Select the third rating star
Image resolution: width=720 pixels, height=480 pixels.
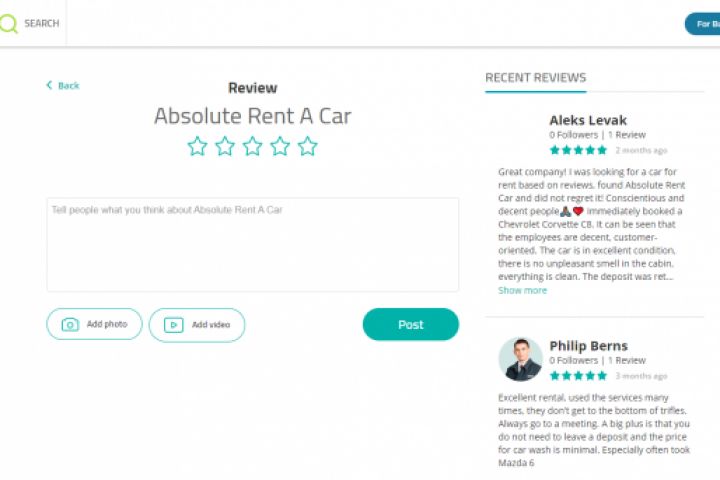pyautogui.click(x=252, y=147)
